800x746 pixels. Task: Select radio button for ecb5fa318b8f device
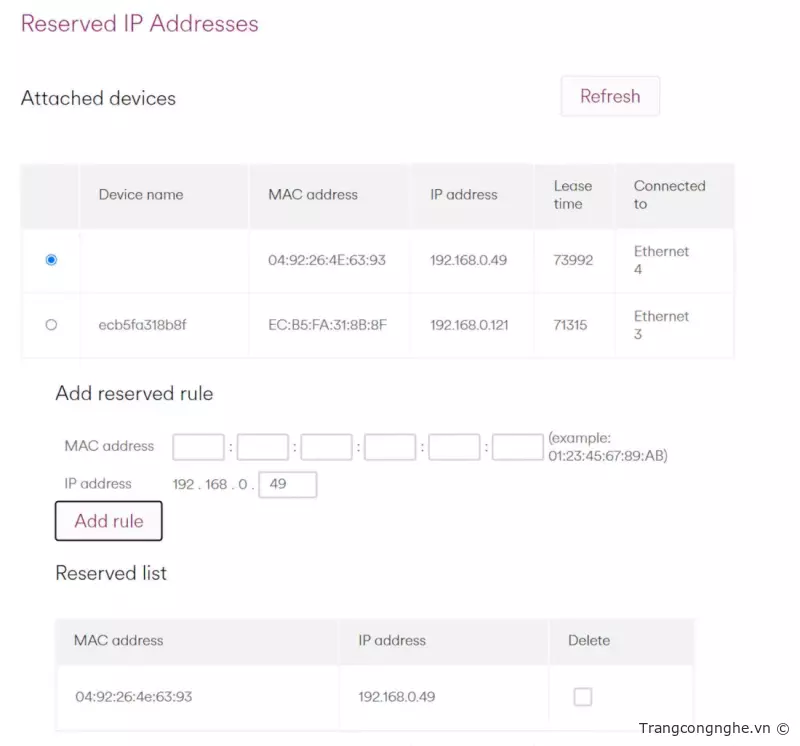(51, 324)
